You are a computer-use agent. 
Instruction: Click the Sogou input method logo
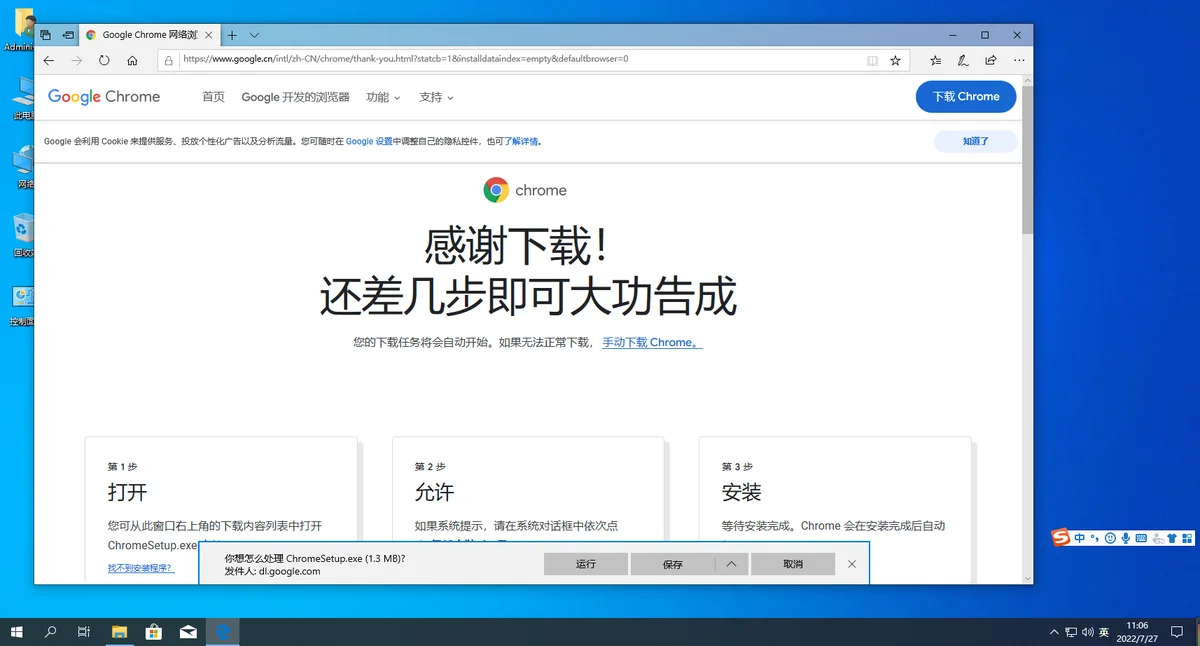(x=1061, y=538)
